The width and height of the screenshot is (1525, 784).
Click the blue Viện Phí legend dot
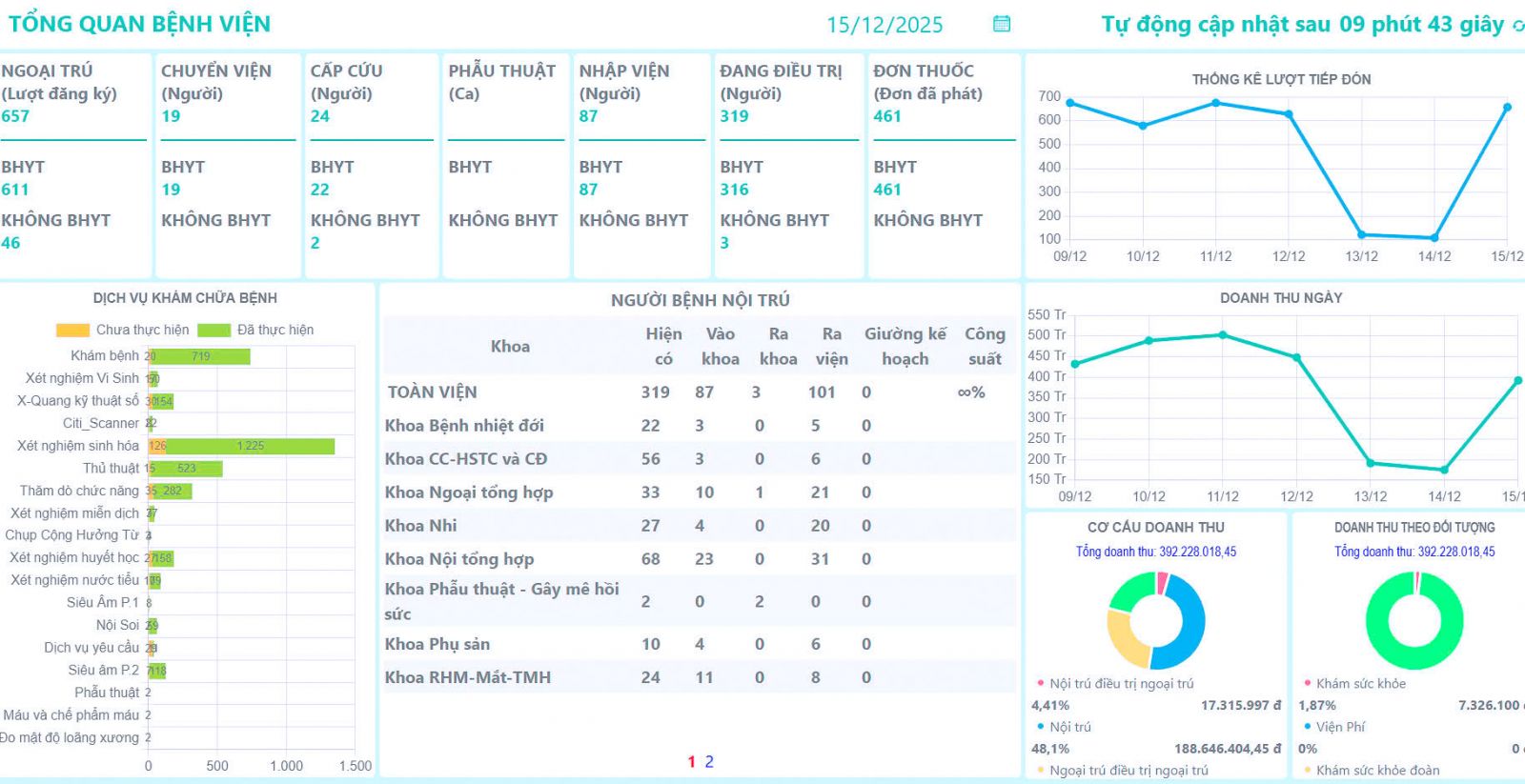pyautogui.click(x=1307, y=726)
